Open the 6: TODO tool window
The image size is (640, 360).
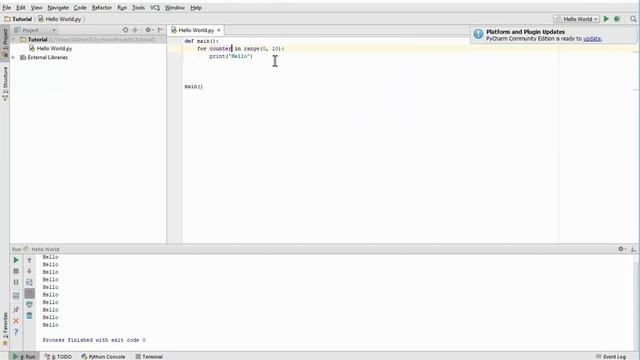[x=58, y=356]
